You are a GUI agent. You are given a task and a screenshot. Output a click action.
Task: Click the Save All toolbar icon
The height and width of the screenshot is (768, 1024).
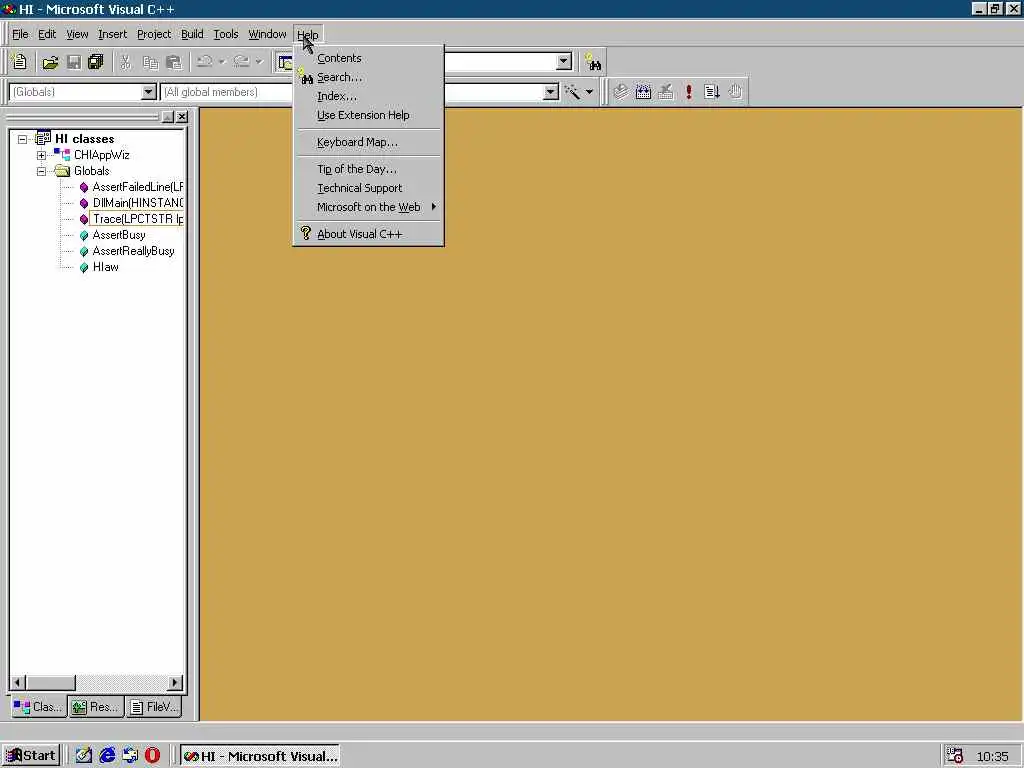pyautogui.click(x=96, y=62)
